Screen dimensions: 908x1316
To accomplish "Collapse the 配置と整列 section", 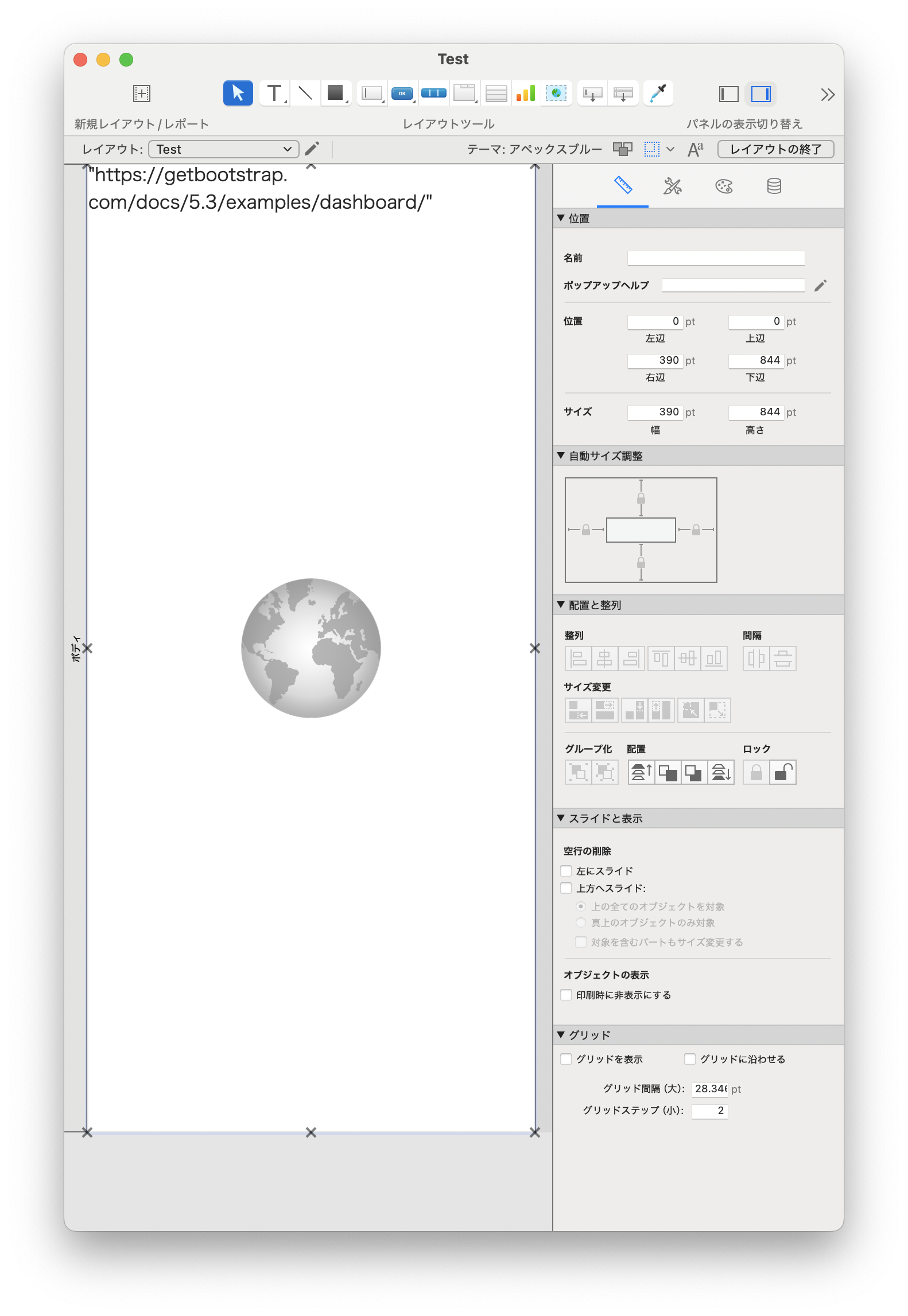I will pos(561,605).
